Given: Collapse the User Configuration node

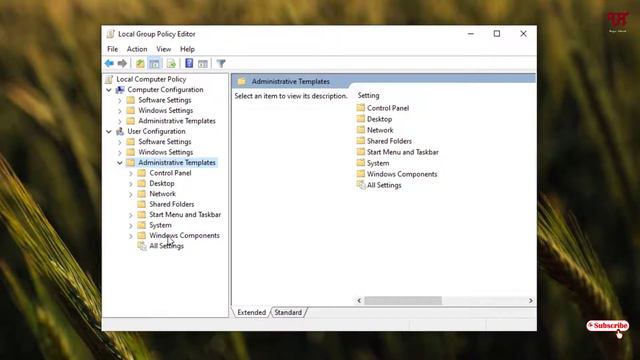Looking at the screenshot, I should click(x=109, y=131).
